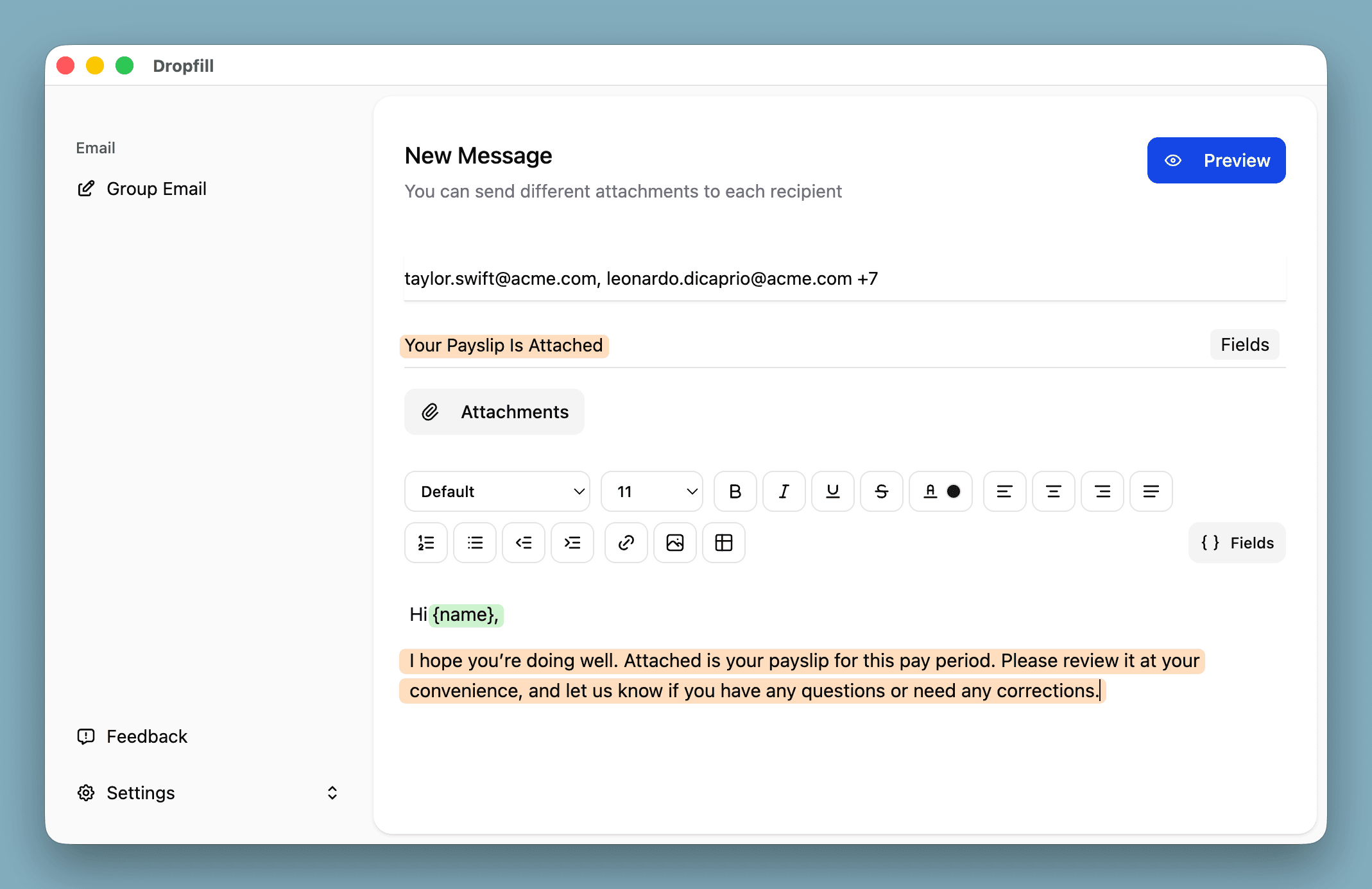Insert a numbered list
The width and height of the screenshot is (1372, 889).
[425, 543]
